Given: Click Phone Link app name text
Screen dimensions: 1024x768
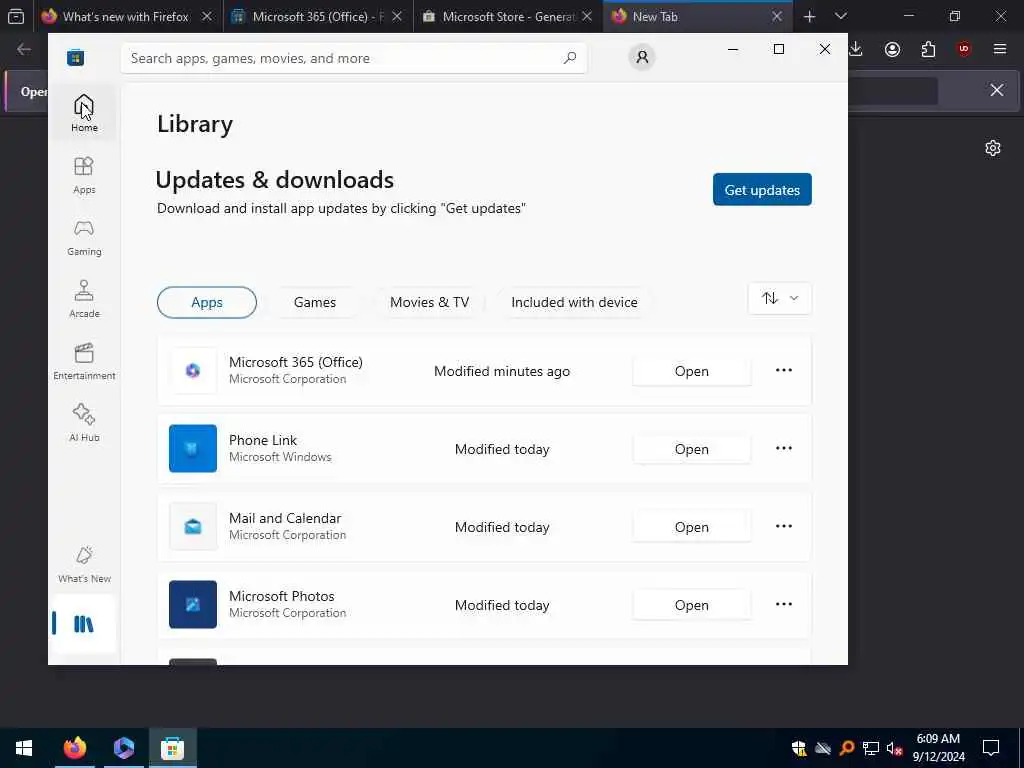Looking at the screenshot, I should click(263, 440).
